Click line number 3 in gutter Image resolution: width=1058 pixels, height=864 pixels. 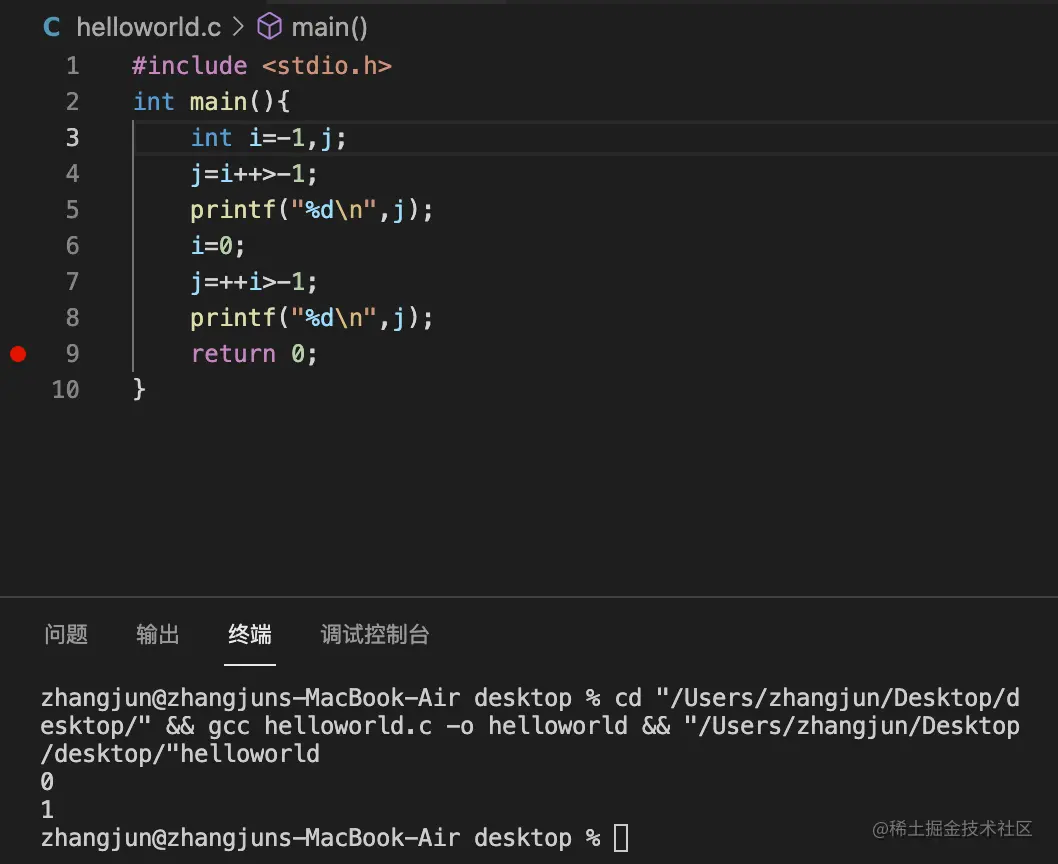tap(72, 138)
